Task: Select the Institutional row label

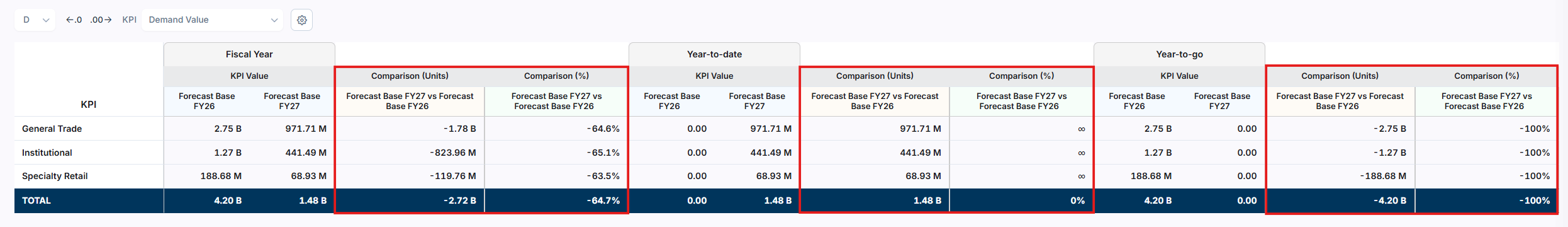Action: tap(47, 153)
